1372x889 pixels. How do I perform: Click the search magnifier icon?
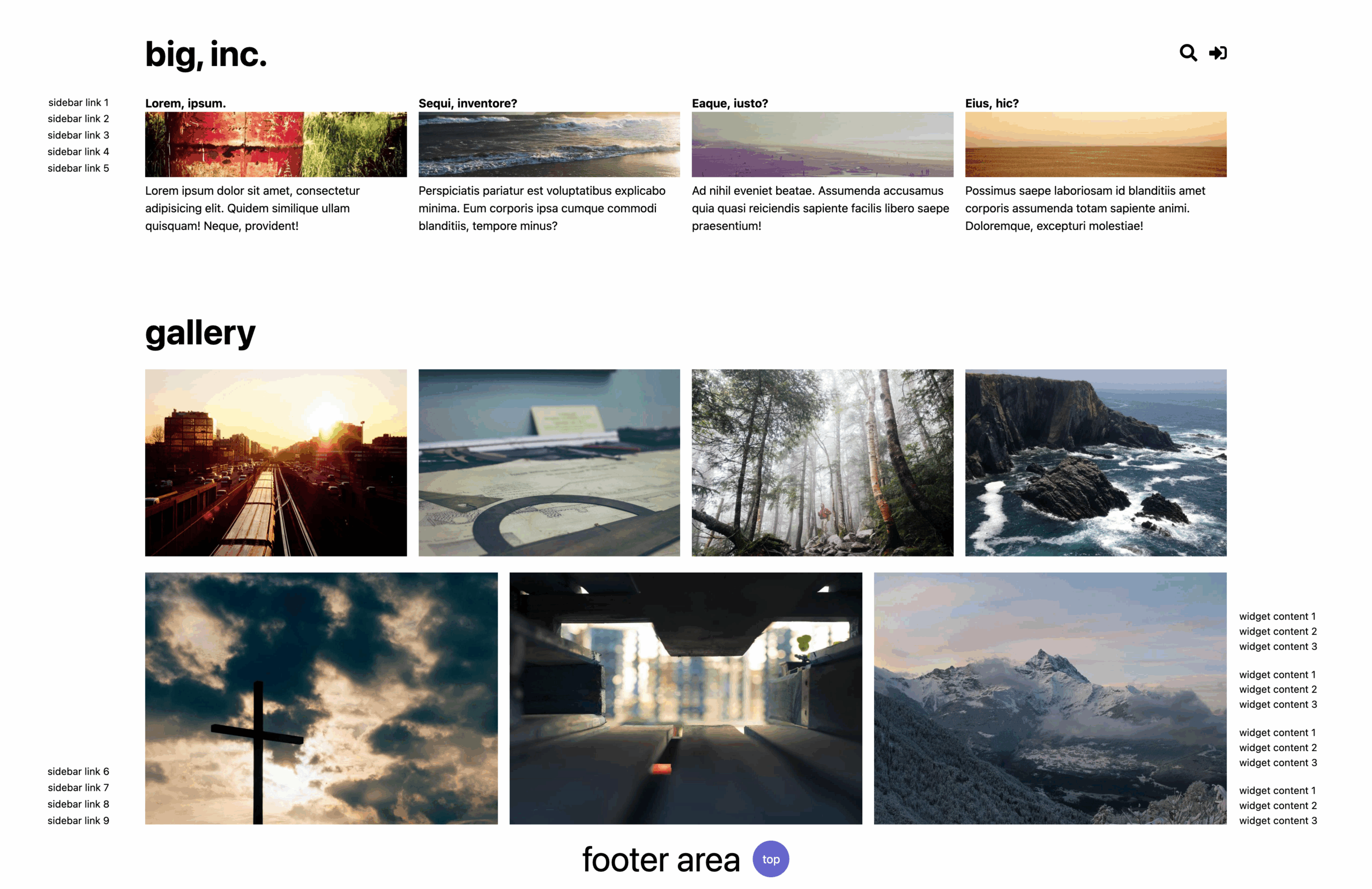[x=1188, y=53]
